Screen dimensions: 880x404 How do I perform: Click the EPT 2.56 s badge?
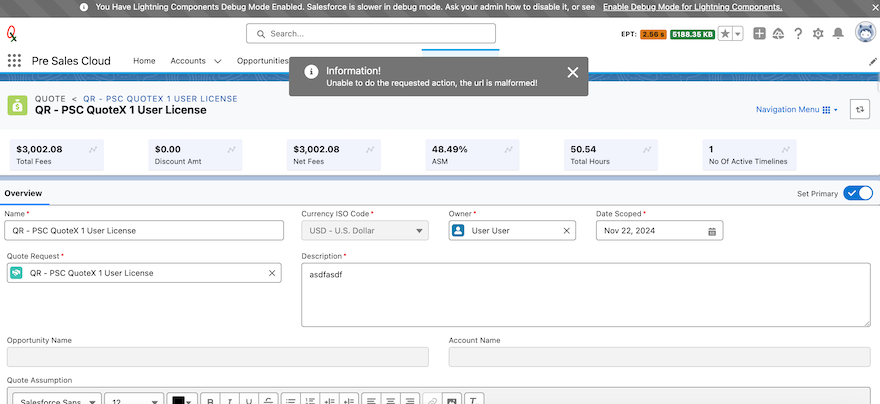pos(653,34)
